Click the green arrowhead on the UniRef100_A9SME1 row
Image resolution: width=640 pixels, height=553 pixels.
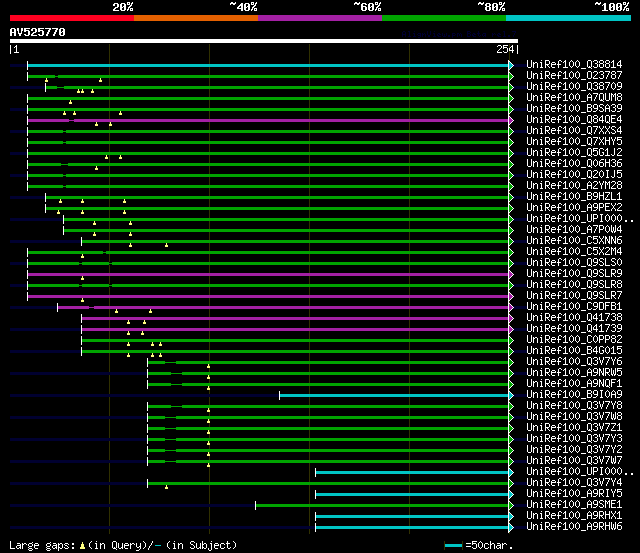pos(511,505)
